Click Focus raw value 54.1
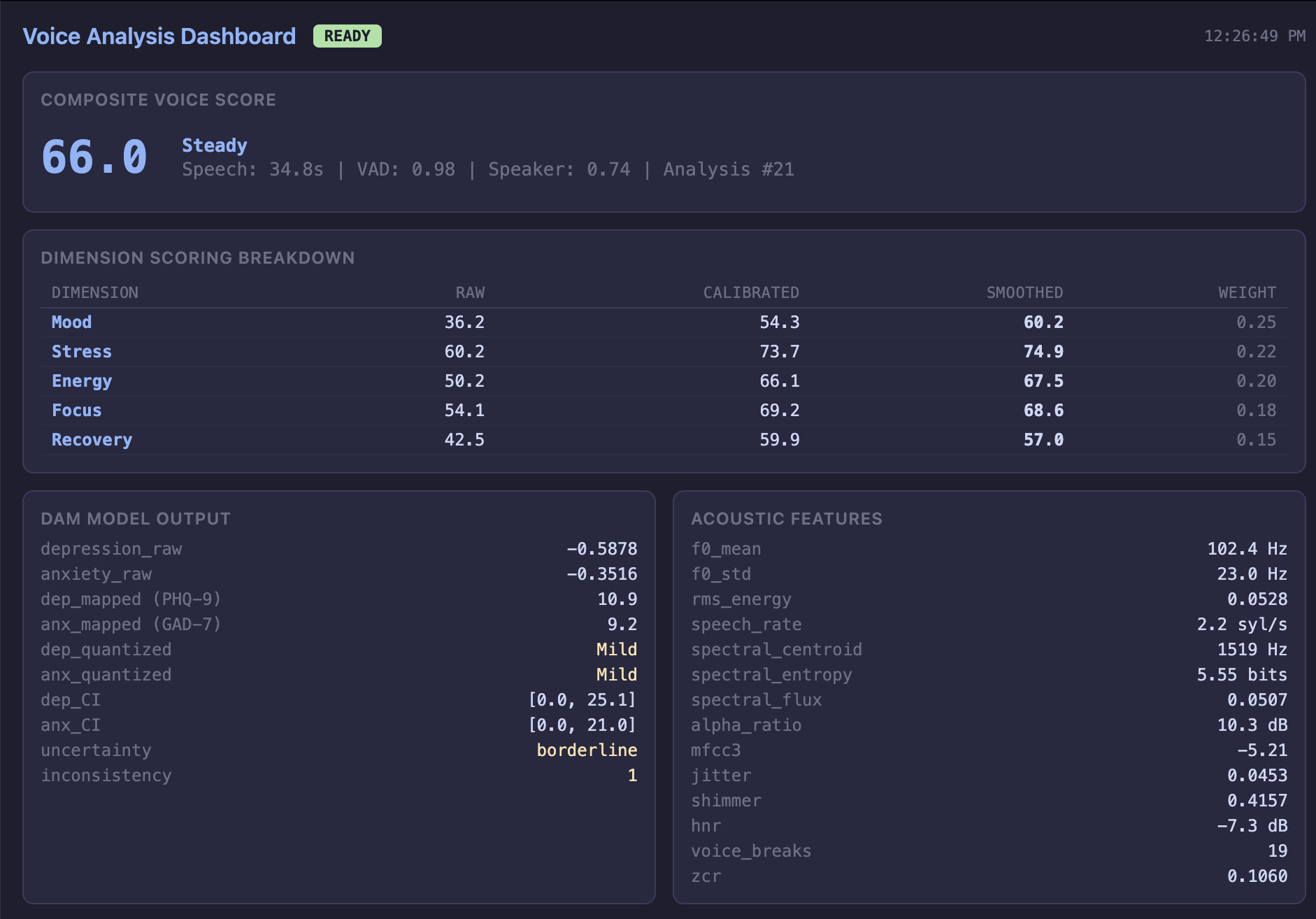This screenshot has height=919, width=1316. coord(464,411)
